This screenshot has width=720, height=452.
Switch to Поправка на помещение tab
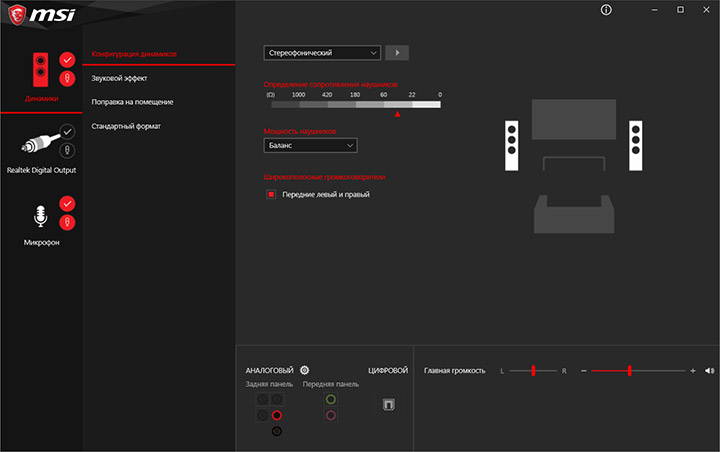point(132,102)
